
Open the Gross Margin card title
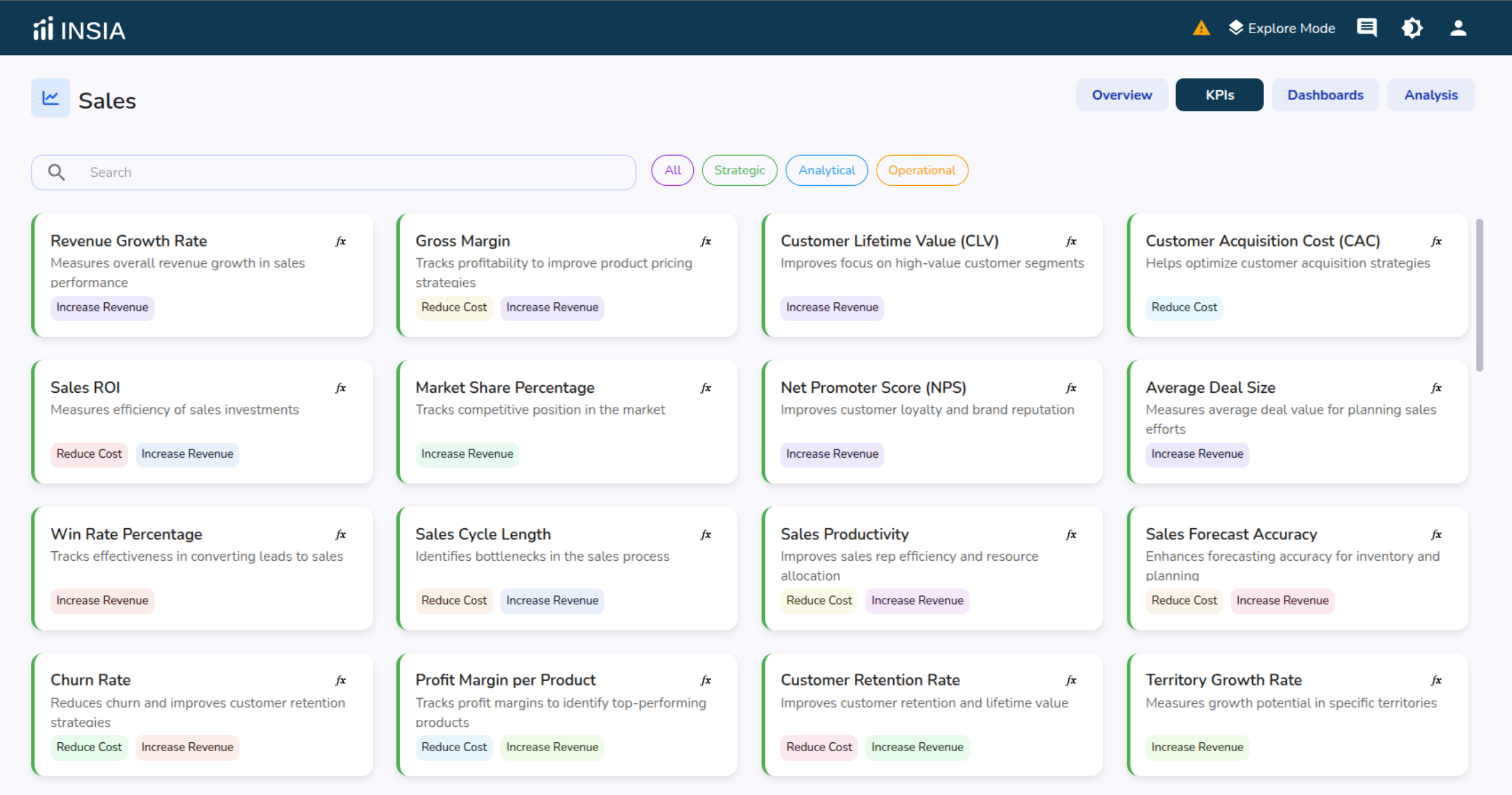coord(463,241)
